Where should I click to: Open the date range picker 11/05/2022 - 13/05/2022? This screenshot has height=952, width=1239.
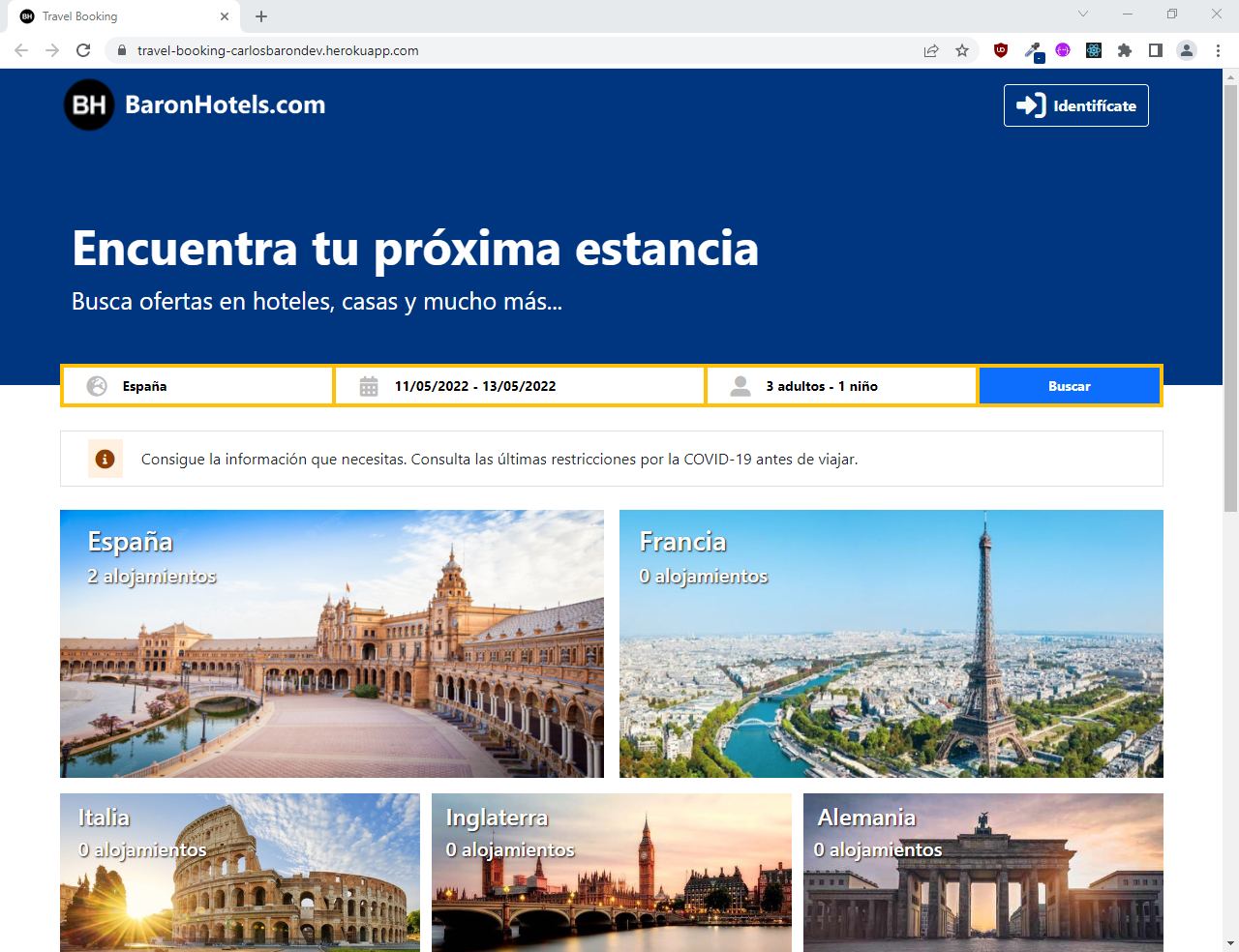pos(519,386)
